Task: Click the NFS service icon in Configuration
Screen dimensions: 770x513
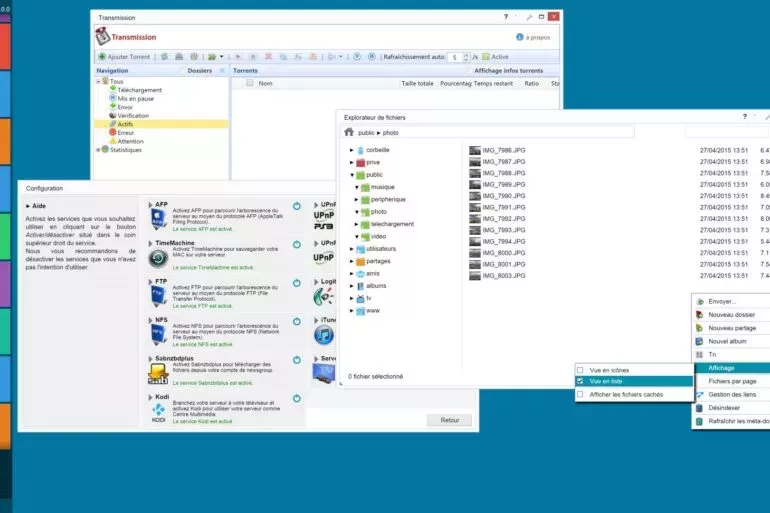Action: 158,335
